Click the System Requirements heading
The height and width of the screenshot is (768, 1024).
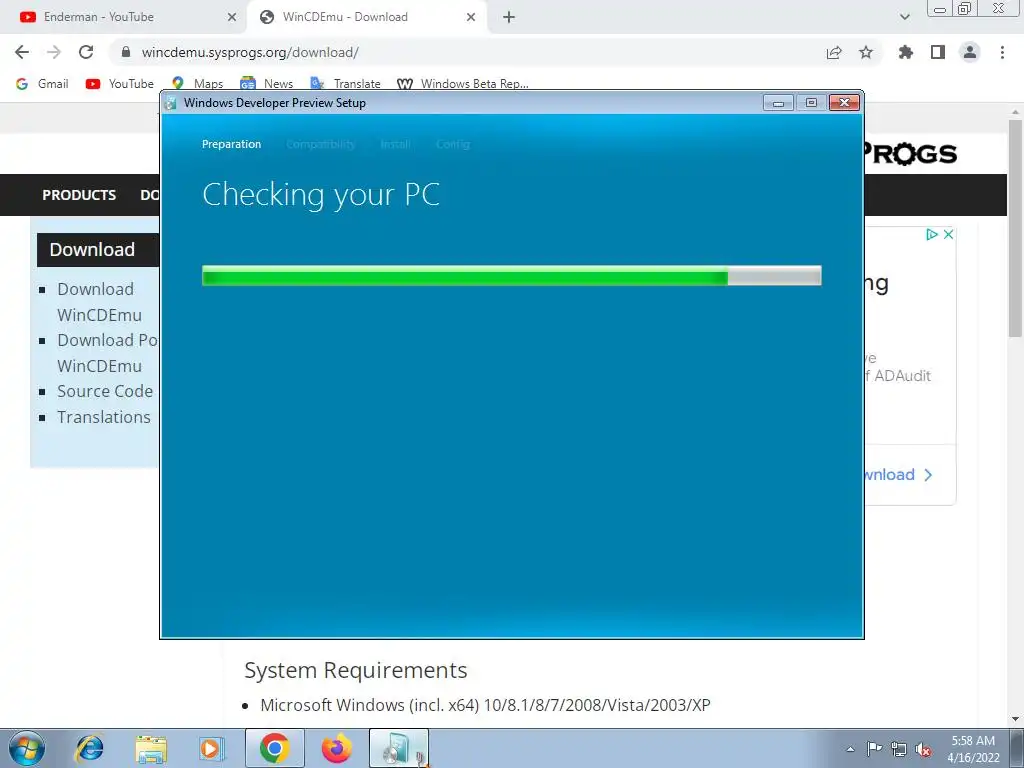point(356,670)
